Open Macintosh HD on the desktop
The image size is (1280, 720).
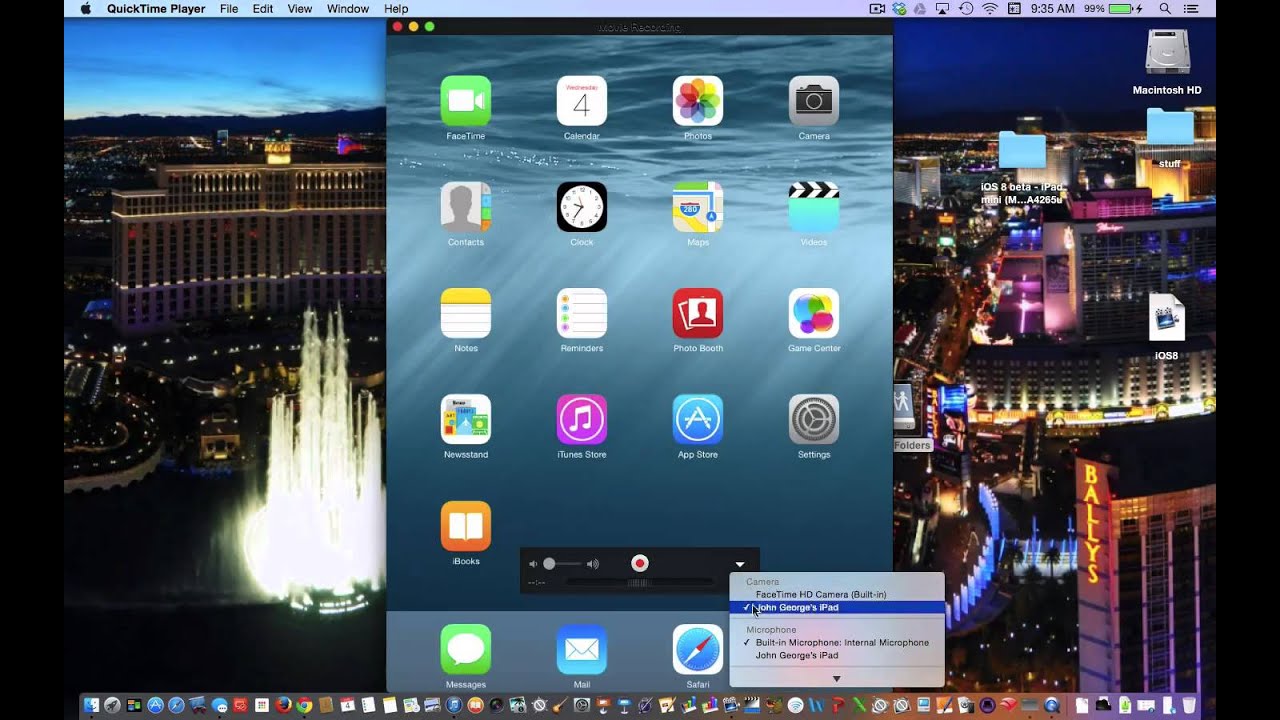click(1167, 52)
